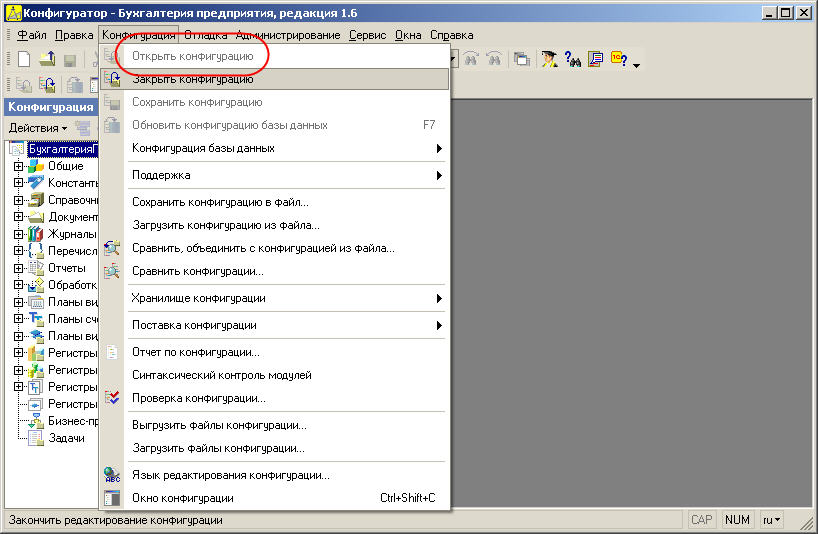This screenshot has height=534, width=818.
Task: Open the Действия dropdown menu
Action: (37, 128)
